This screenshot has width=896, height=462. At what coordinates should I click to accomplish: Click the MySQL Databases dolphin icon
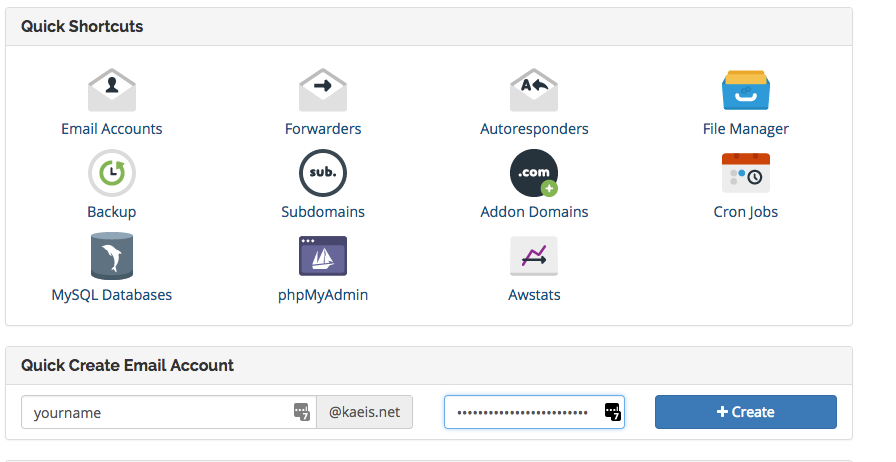click(111, 256)
